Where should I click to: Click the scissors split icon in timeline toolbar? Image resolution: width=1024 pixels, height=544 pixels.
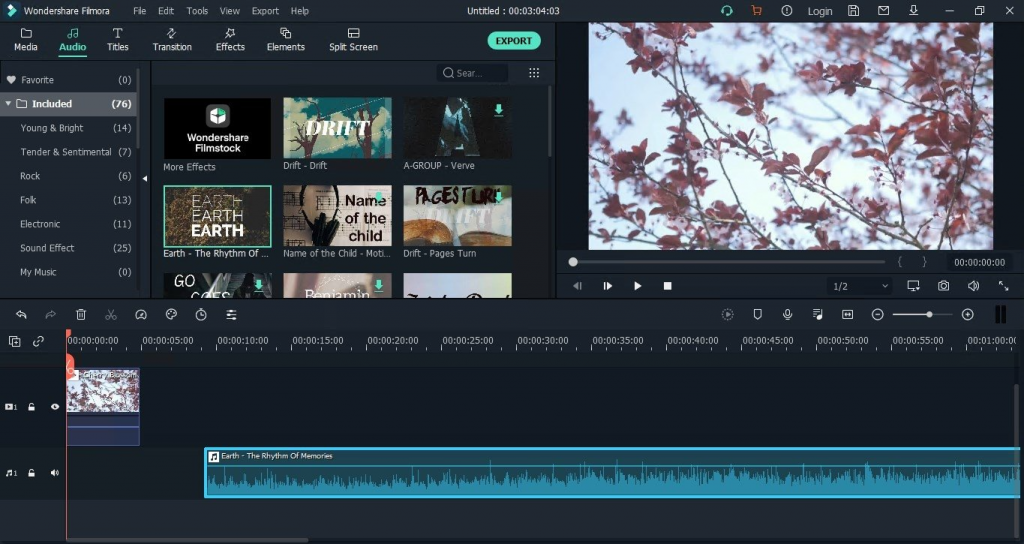111,315
